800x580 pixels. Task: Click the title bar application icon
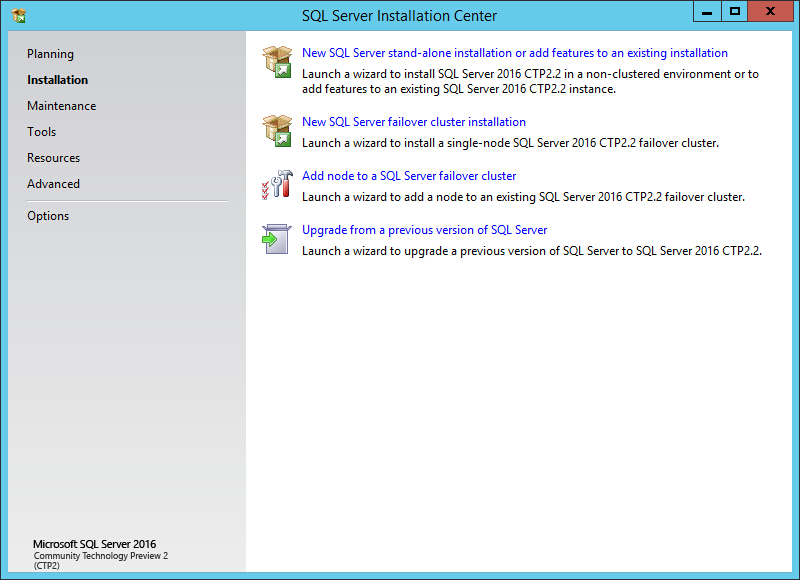point(19,15)
